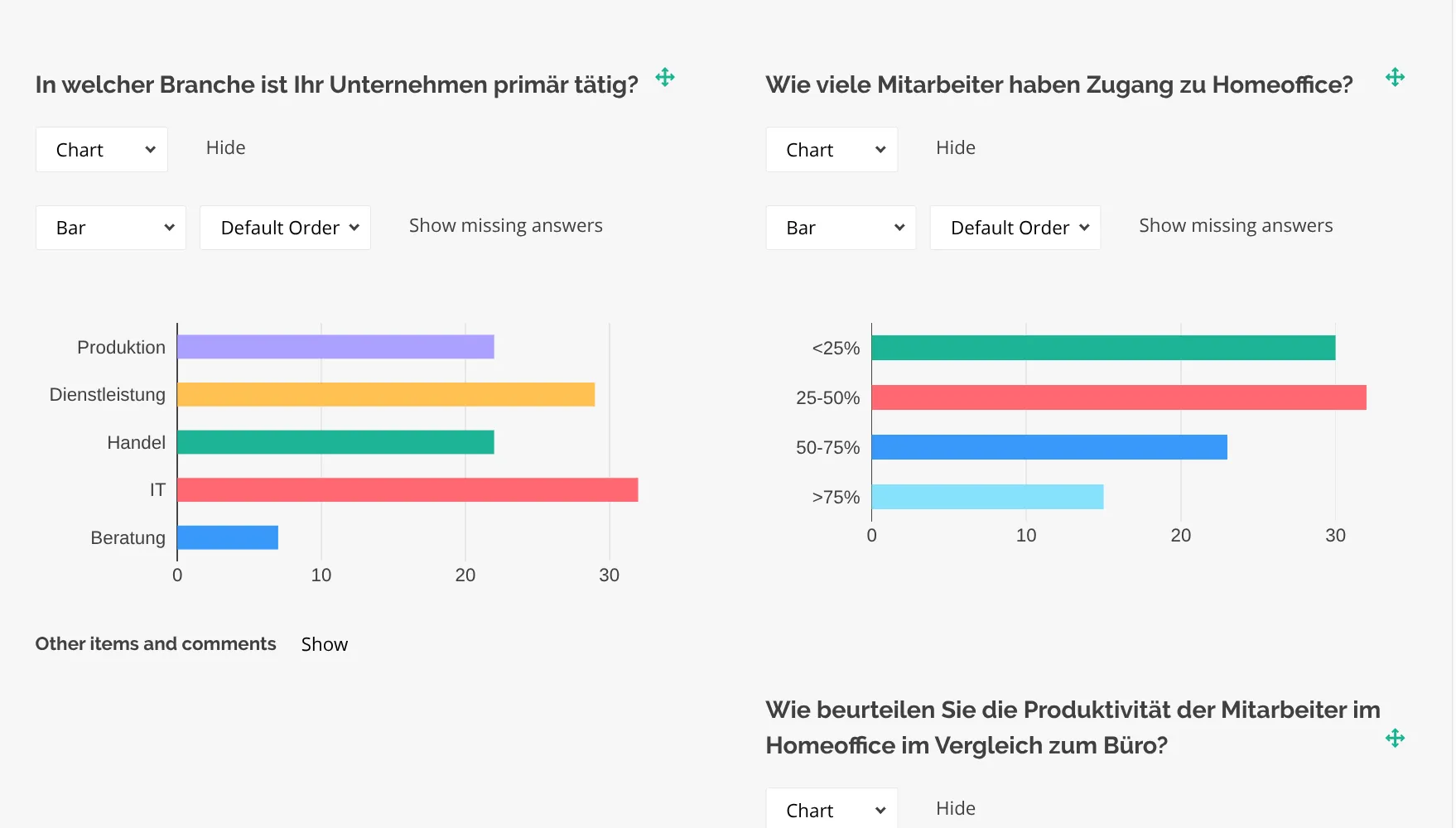1456x828 pixels.
Task: Click move icon beside the Homeoffice access question
Action: click(x=1395, y=78)
